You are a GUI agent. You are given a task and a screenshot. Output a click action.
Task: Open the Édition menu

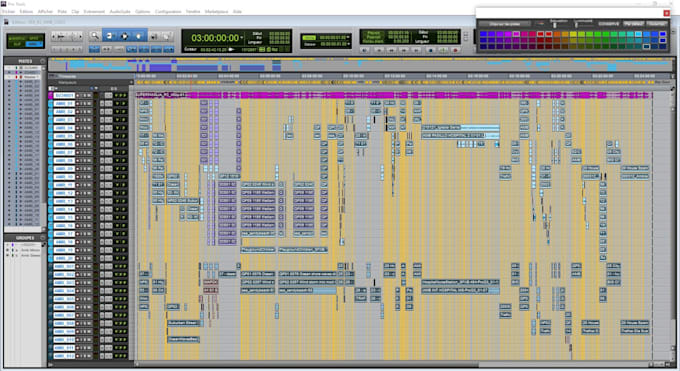26,11
